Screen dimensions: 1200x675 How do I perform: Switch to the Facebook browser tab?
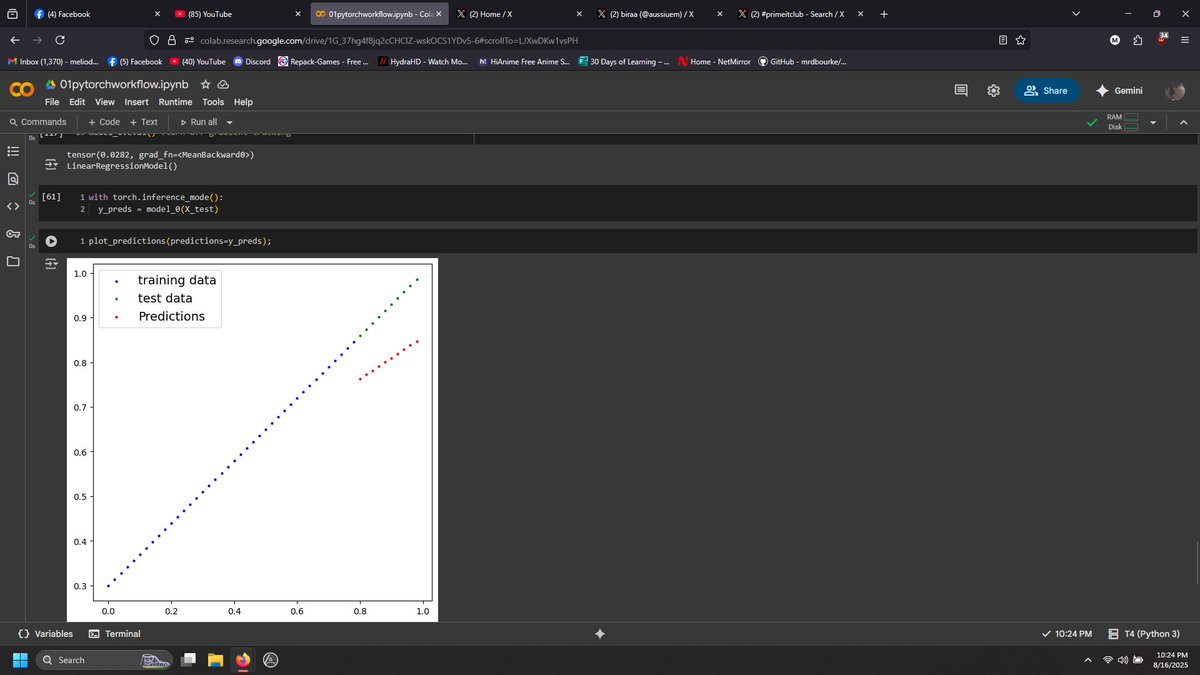tap(97, 14)
